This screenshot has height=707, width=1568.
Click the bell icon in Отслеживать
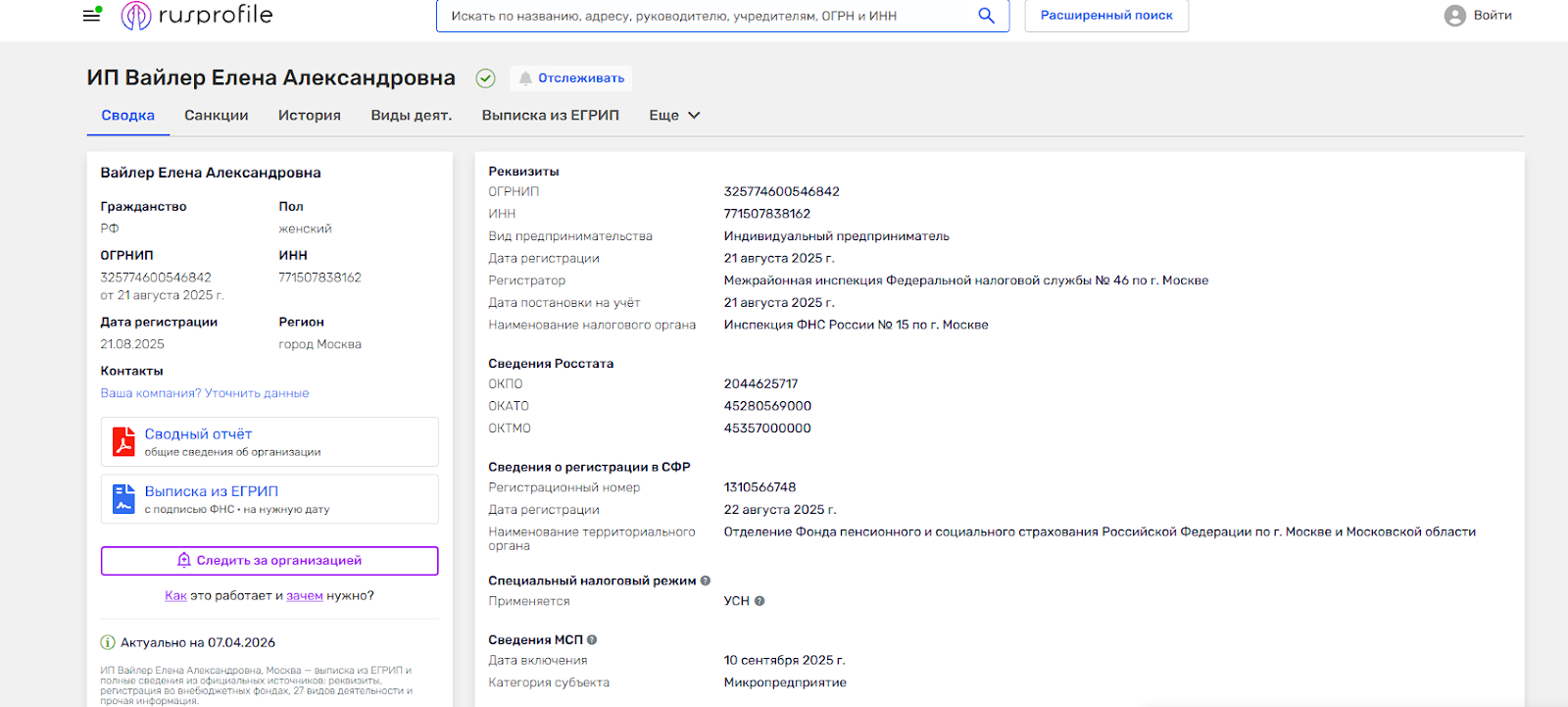click(525, 78)
